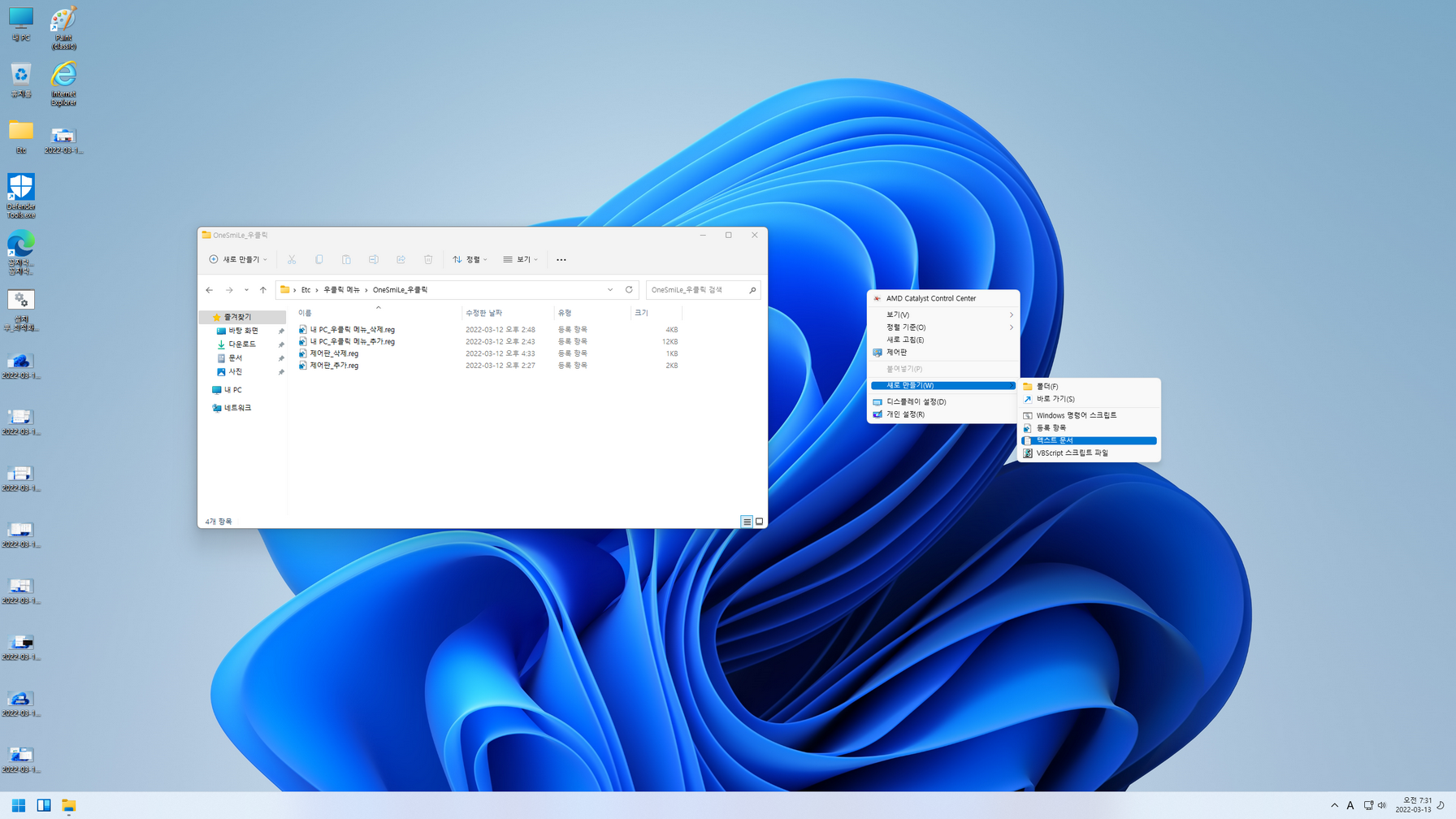Choose 디스플레이 설정(D) in context menu
Viewport: 1456px width, 819px height.
[943, 401]
